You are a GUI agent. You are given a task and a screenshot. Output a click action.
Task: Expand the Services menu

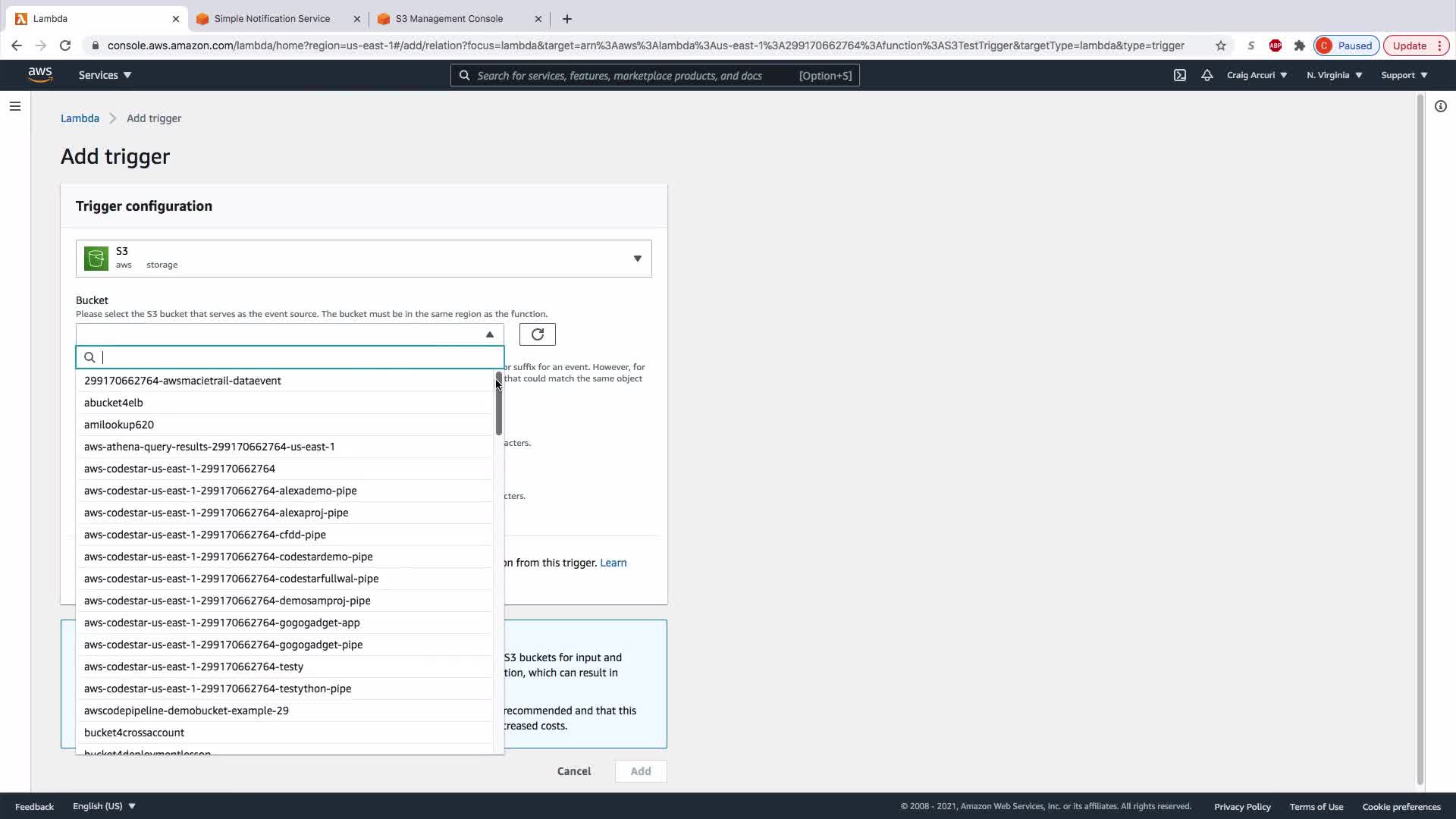coord(105,75)
